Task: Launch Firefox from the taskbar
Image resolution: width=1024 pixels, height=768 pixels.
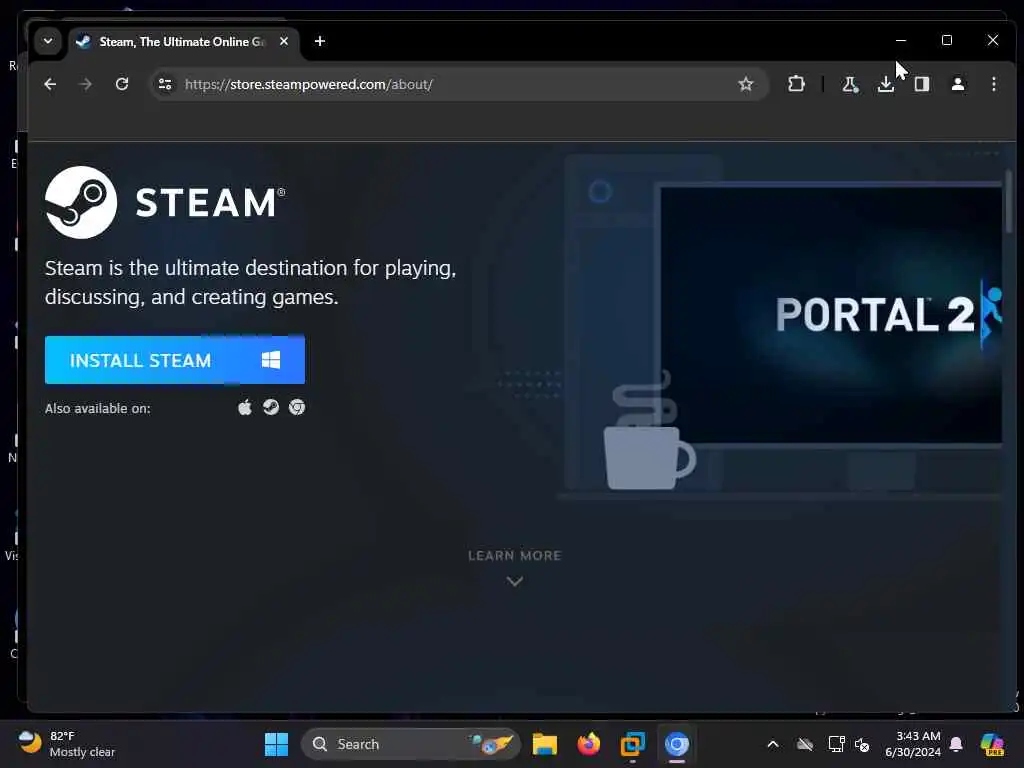Action: (589, 744)
